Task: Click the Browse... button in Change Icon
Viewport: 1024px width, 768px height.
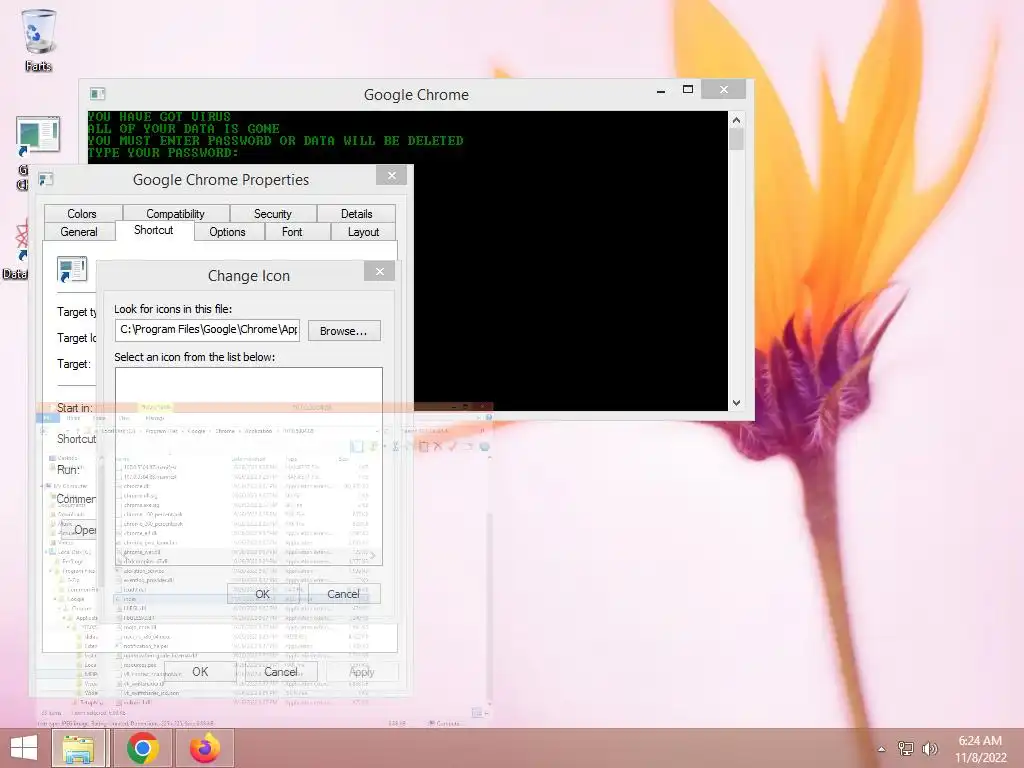Action: pos(344,331)
